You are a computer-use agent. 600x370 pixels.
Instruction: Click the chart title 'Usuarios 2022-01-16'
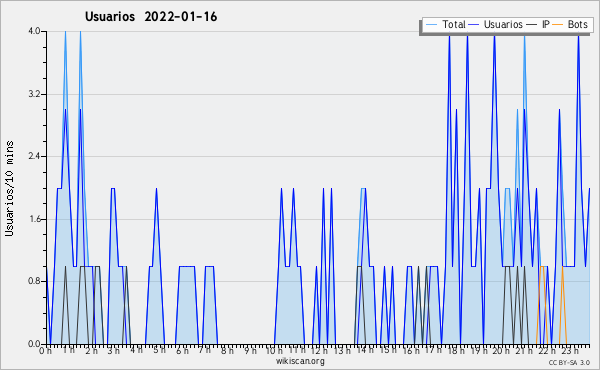[x=151, y=17]
